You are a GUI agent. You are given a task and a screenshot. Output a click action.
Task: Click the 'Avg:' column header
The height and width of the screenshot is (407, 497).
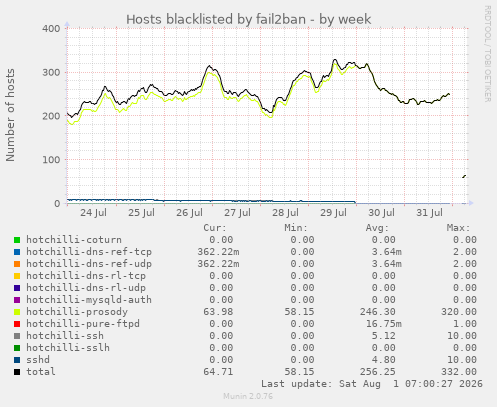click(x=377, y=228)
